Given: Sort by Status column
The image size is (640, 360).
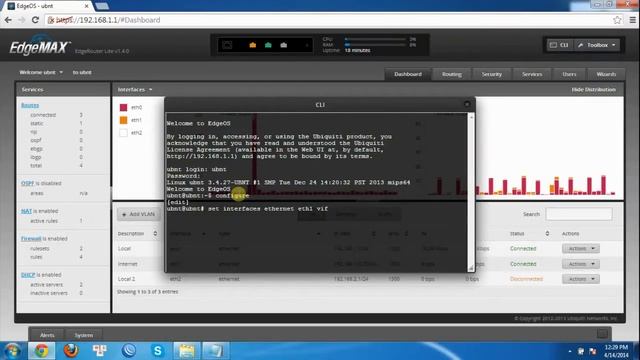Looking at the screenshot, I should point(529,233).
